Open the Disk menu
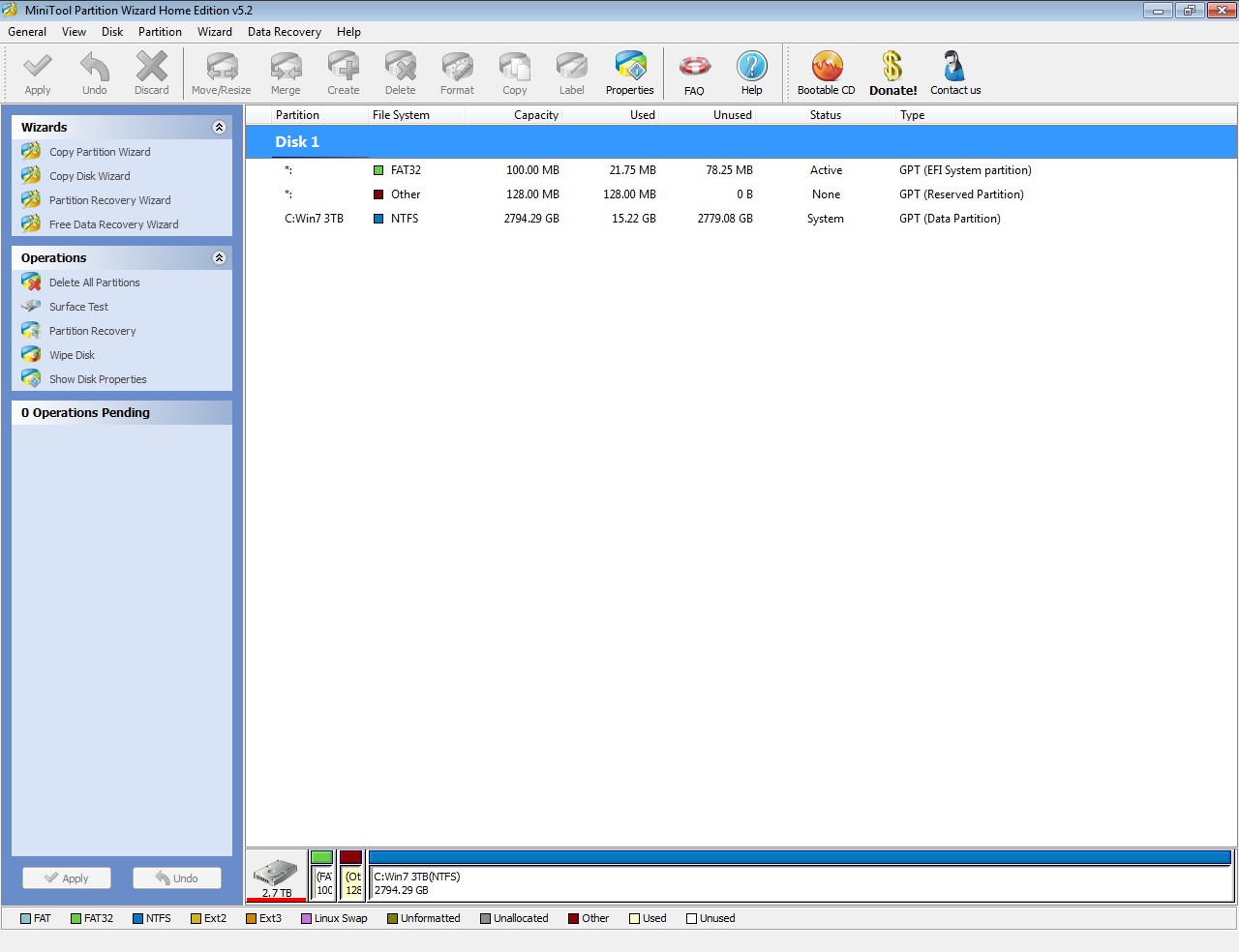The height and width of the screenshot is (952, 1239). [x=112, y=32]
